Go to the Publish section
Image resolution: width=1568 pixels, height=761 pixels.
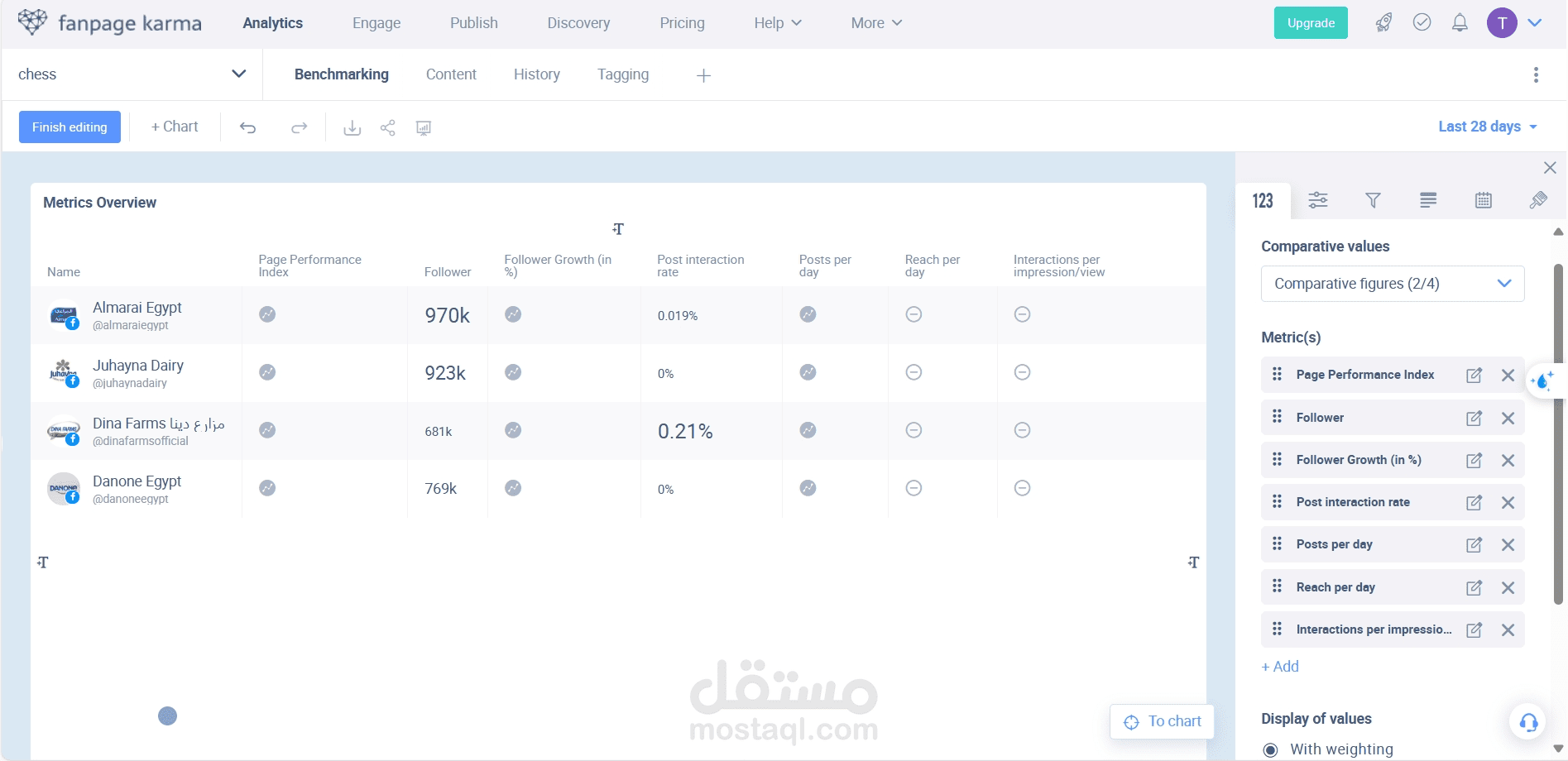coord(474,23)
